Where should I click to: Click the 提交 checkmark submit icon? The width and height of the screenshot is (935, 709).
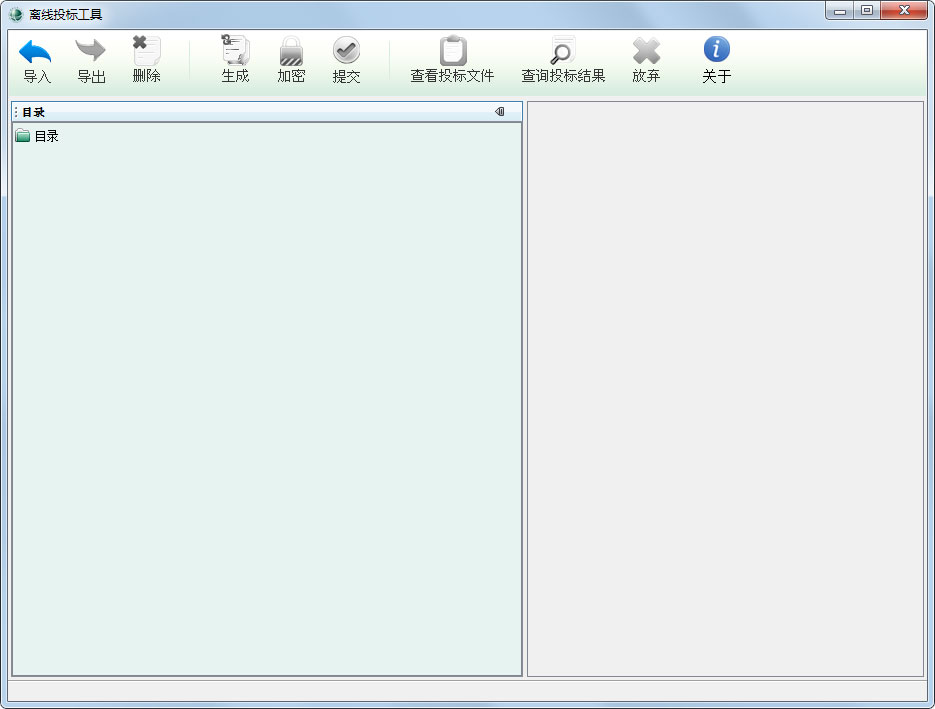[x=346, y=50]
